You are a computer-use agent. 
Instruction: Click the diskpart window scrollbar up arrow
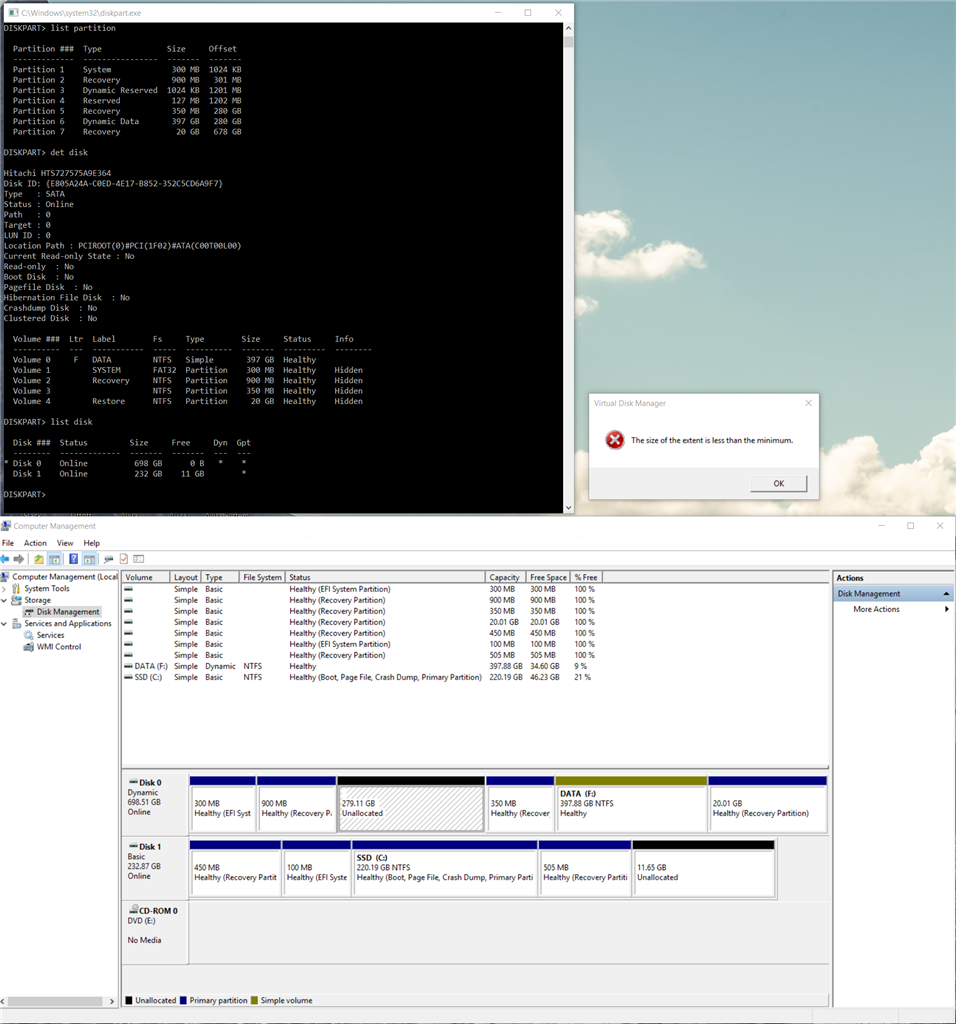[x=568, y=28]
